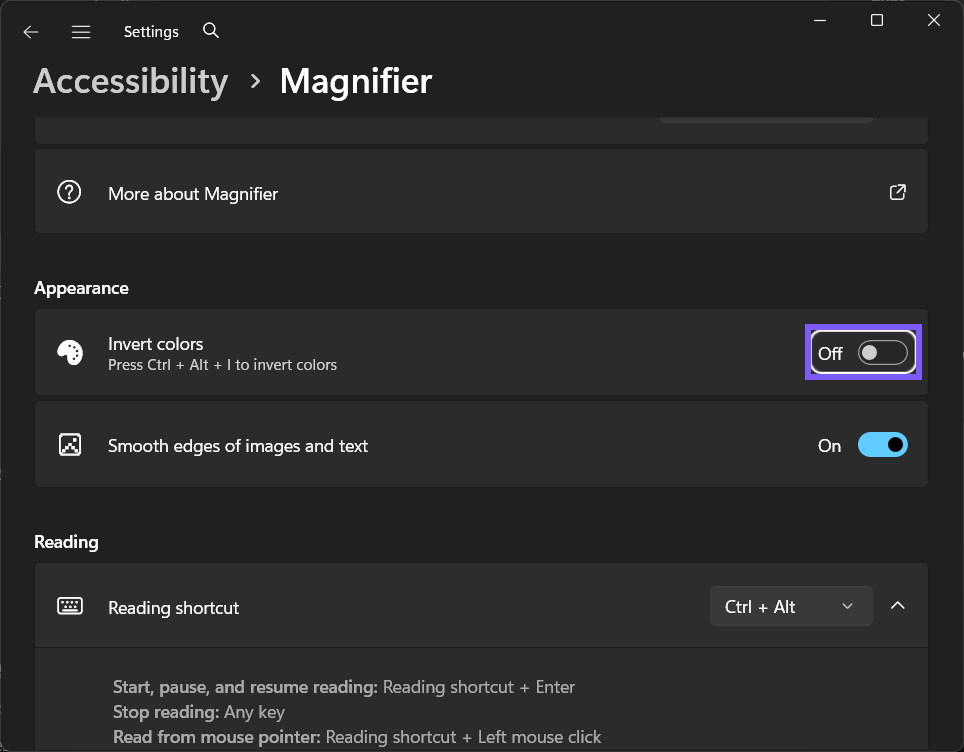Open More about Magnifier
Screen dimensions: 964x752
(481, 191)
